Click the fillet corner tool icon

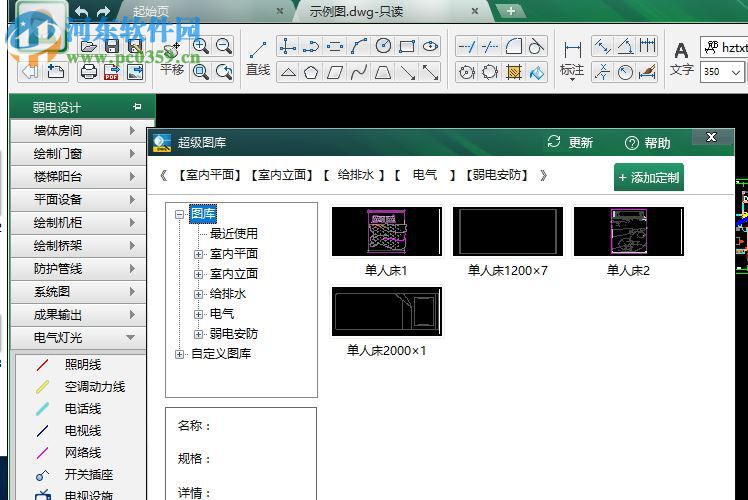point(514,46)
